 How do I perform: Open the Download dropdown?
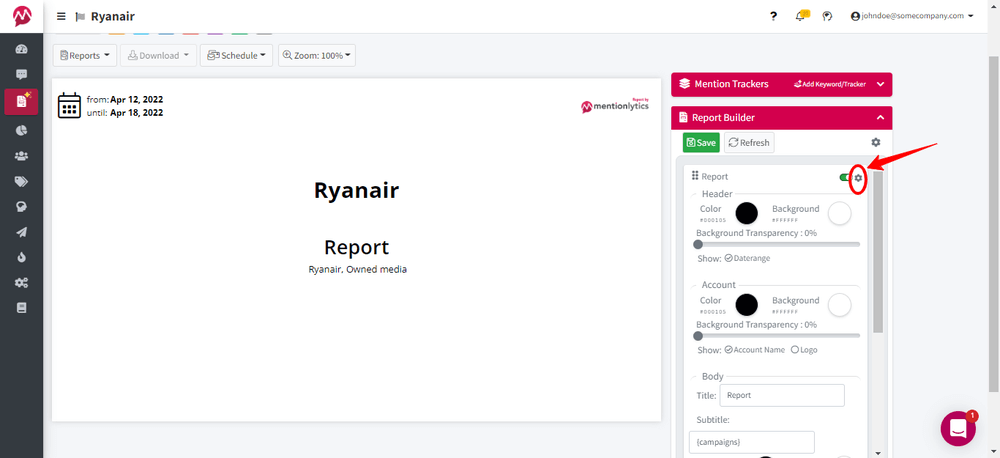pyautogui.click(x=158, y=55)
